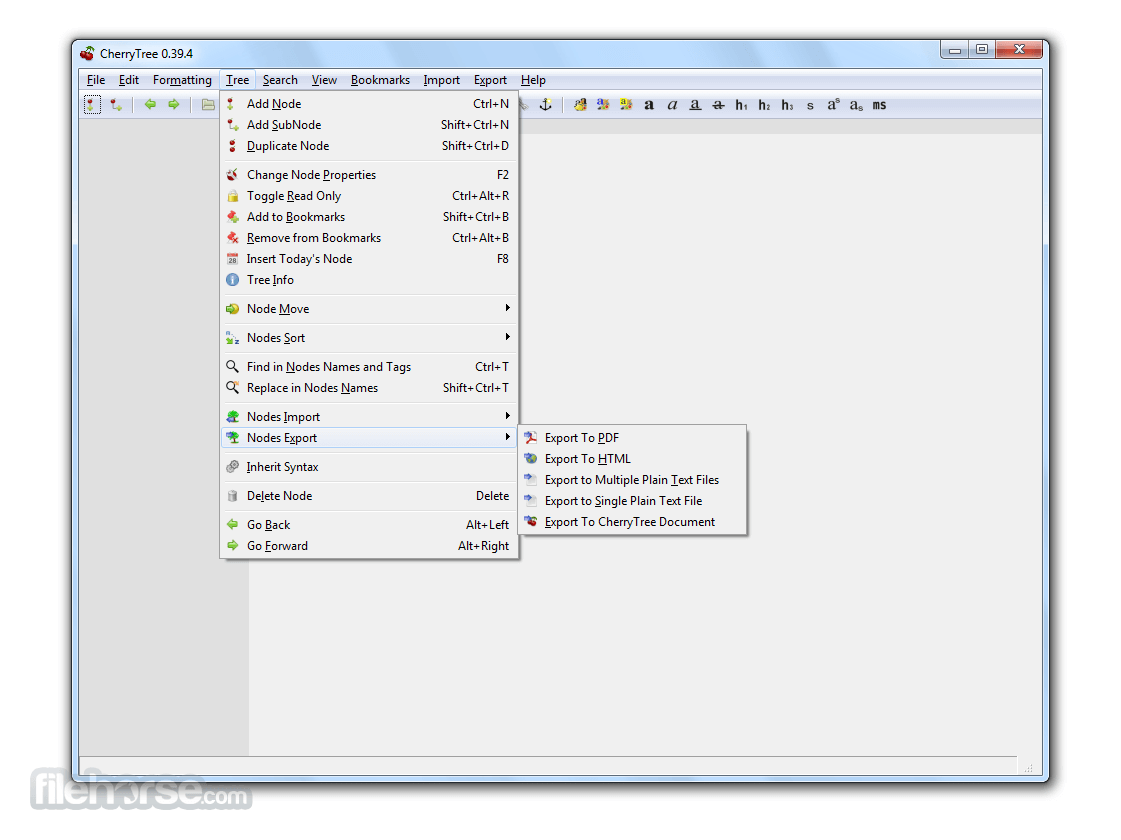Click the Add SubNode toolbar icon
This screenshot has width=1121, height=840.
[116, 105]
